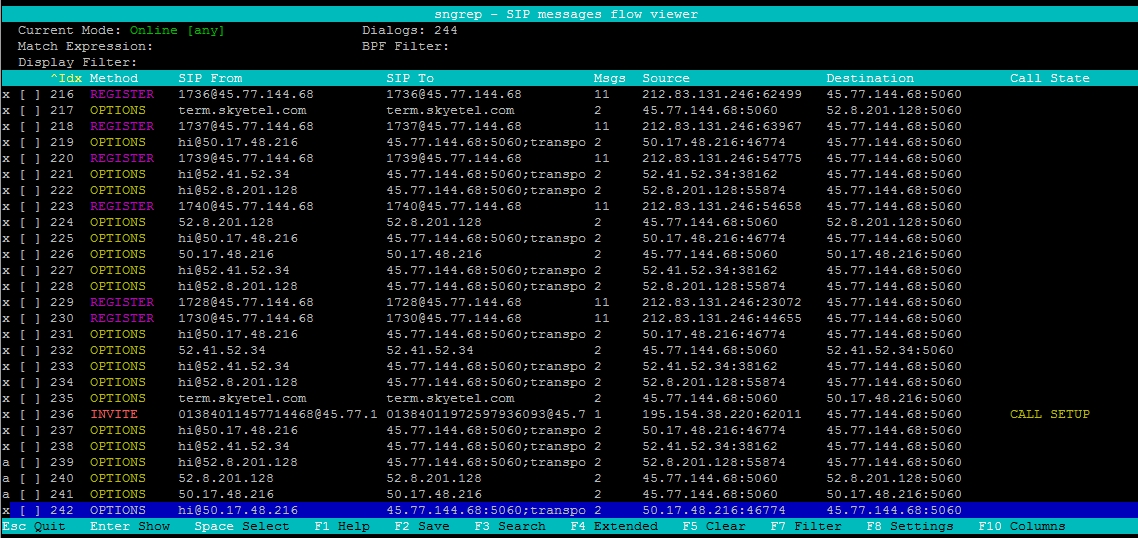Viewport: 1138px width, 538px height.
Task: Sort by the Idx column header
Action: (66, 78)
